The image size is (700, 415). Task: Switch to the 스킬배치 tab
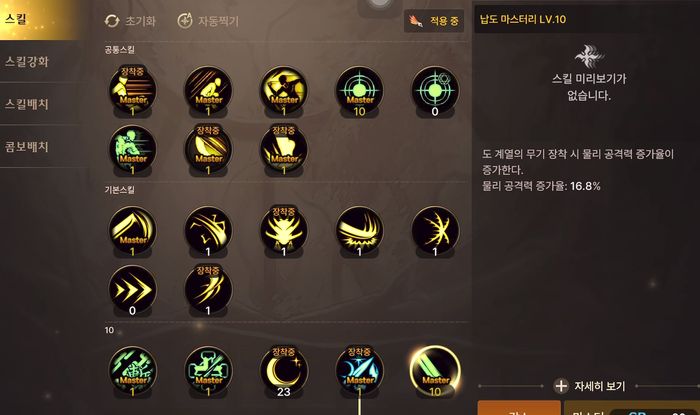coord(27,104)
